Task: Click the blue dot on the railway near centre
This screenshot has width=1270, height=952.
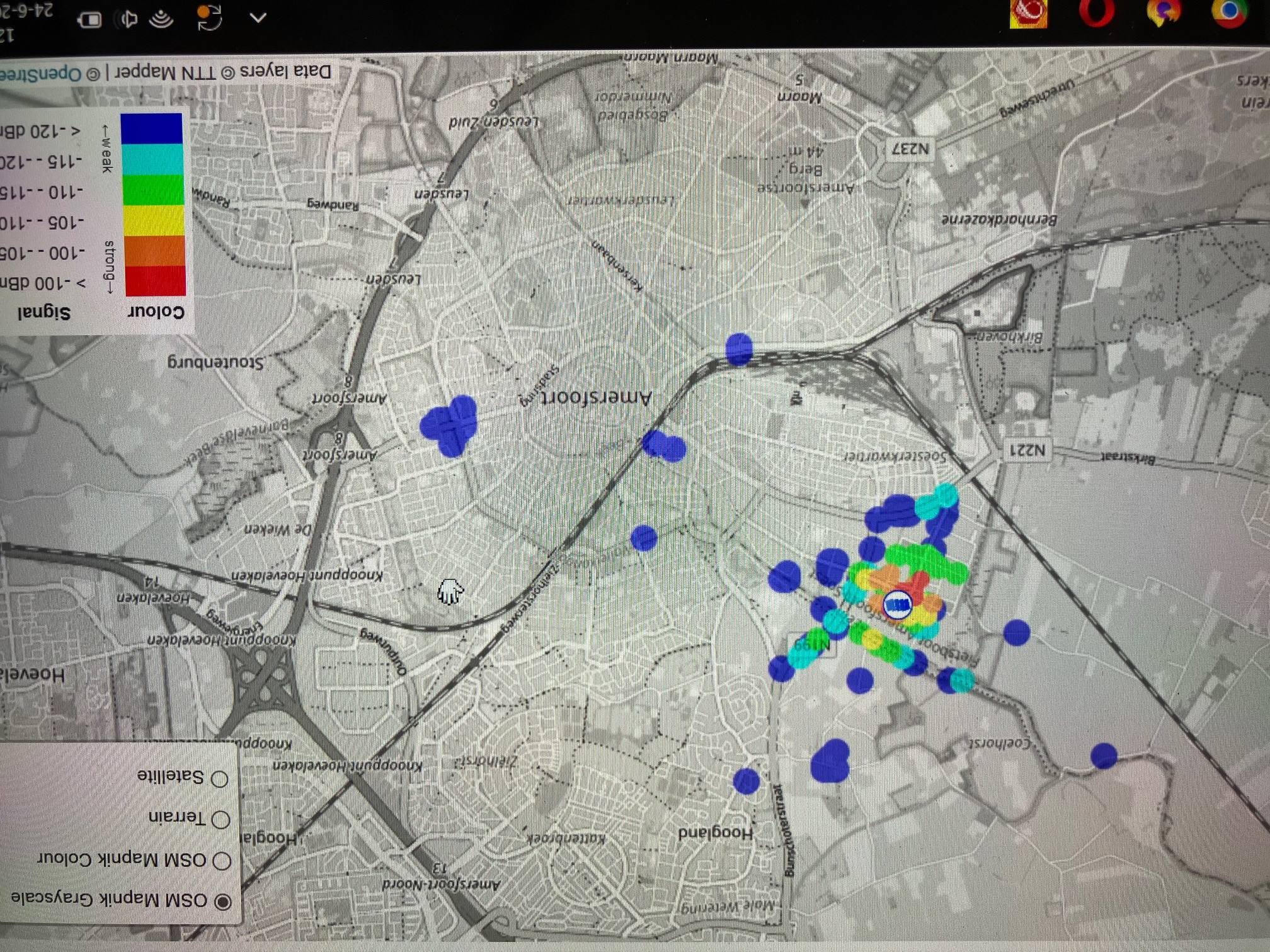Action: point(739,349)
